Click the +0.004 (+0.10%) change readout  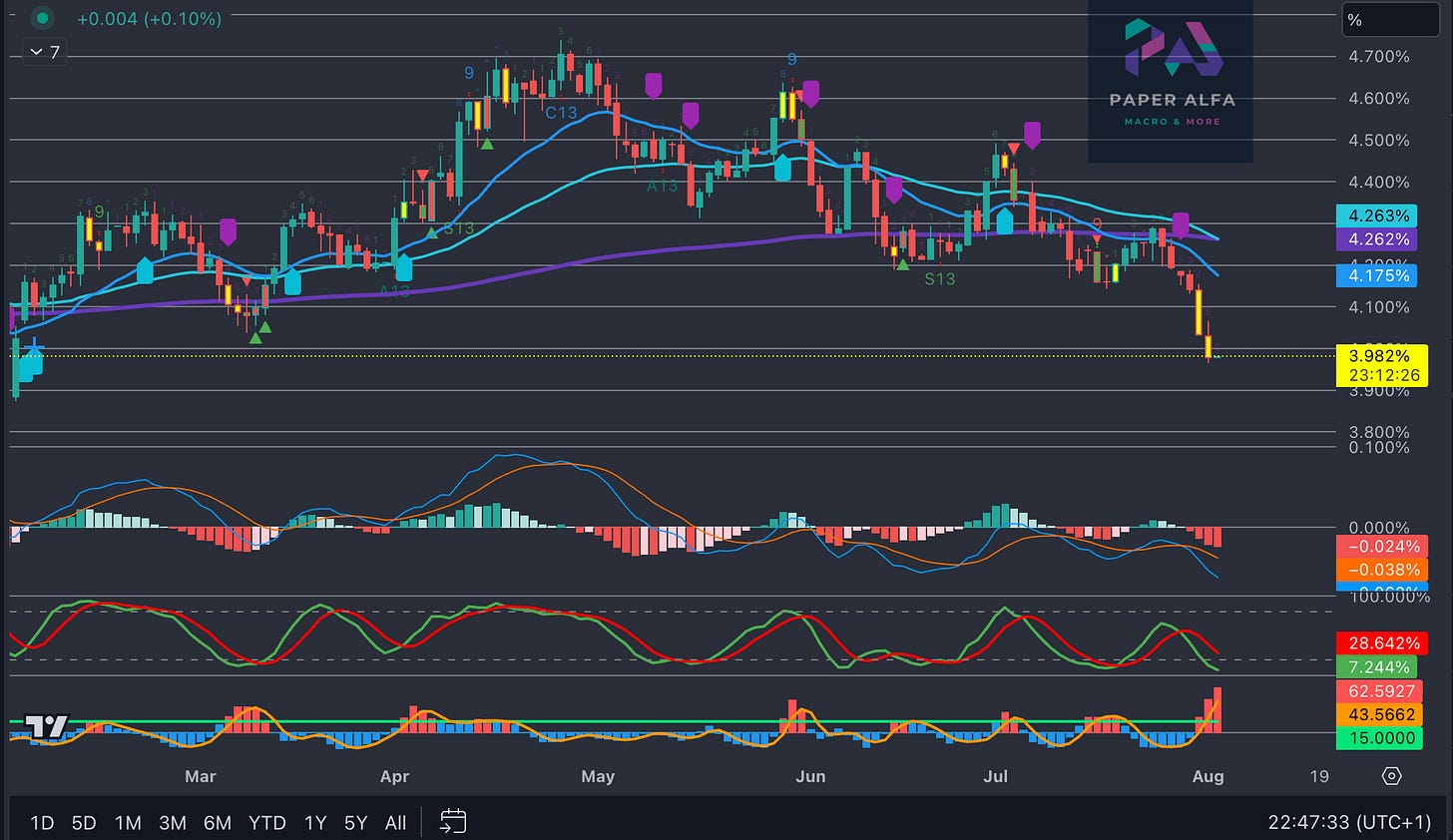(149, 19)
